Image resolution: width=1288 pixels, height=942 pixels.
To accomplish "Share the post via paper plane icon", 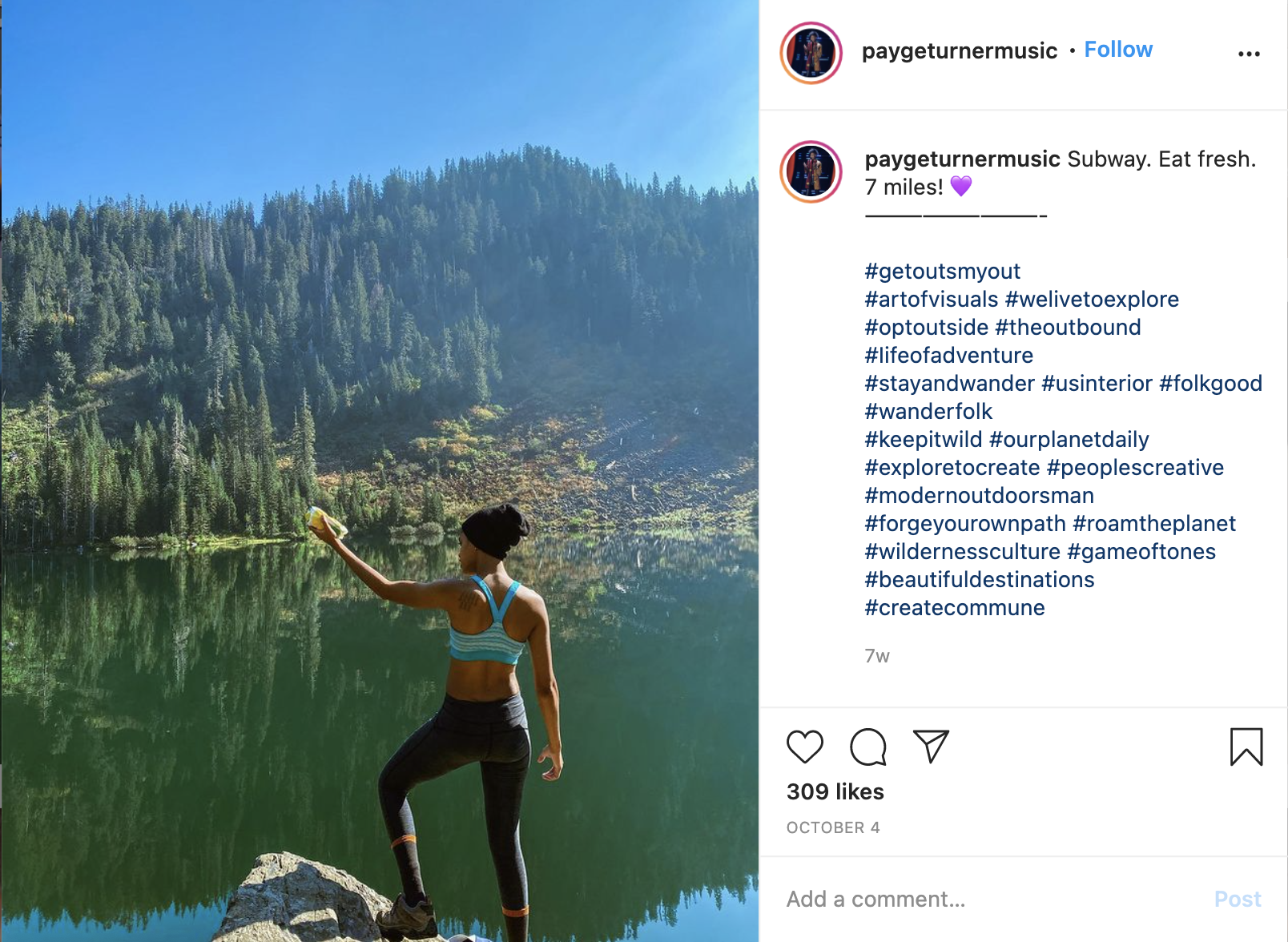I will (x=931, y=747).
